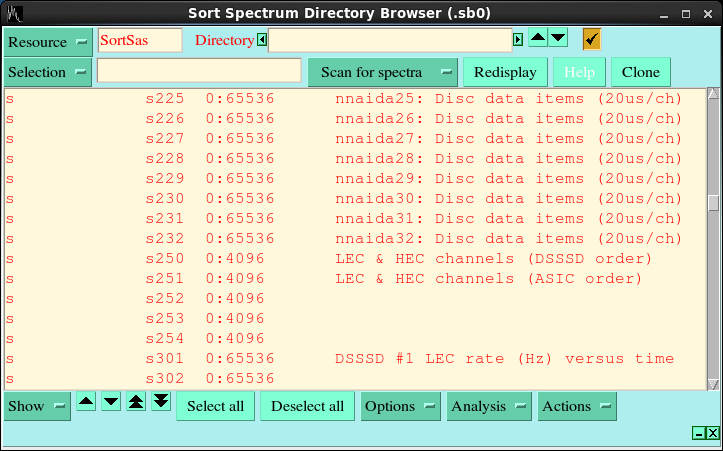723x451 pixels.
Task: Open the Options menu
Action: 400,406
